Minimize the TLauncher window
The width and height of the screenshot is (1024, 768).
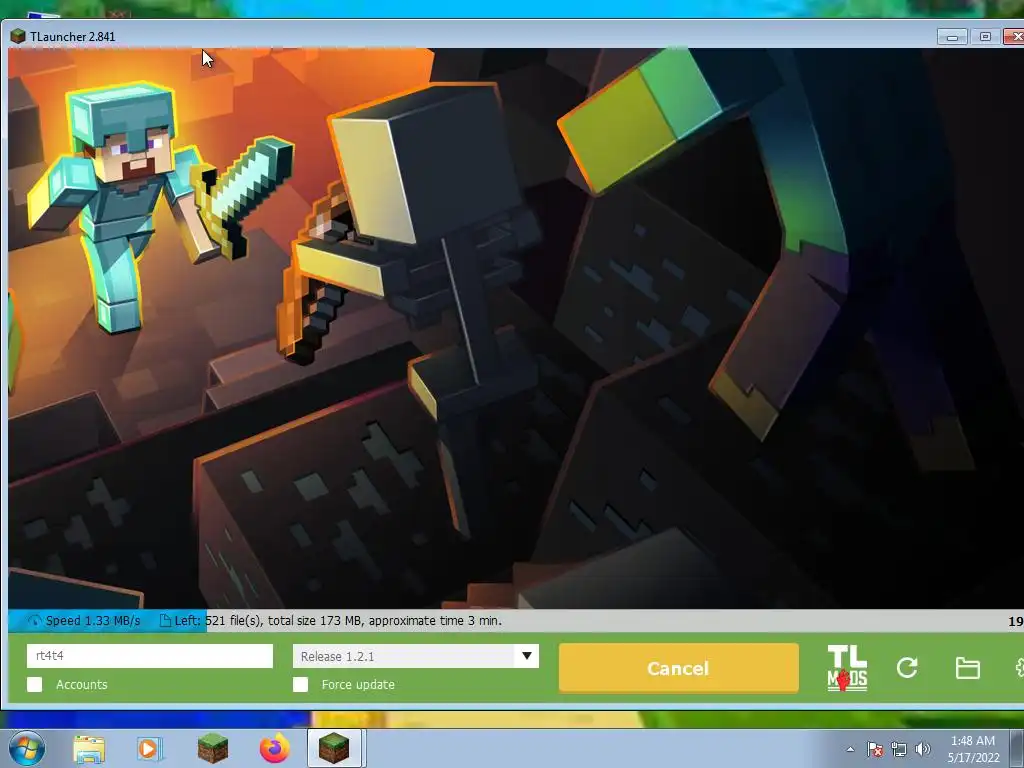[952, 37]
